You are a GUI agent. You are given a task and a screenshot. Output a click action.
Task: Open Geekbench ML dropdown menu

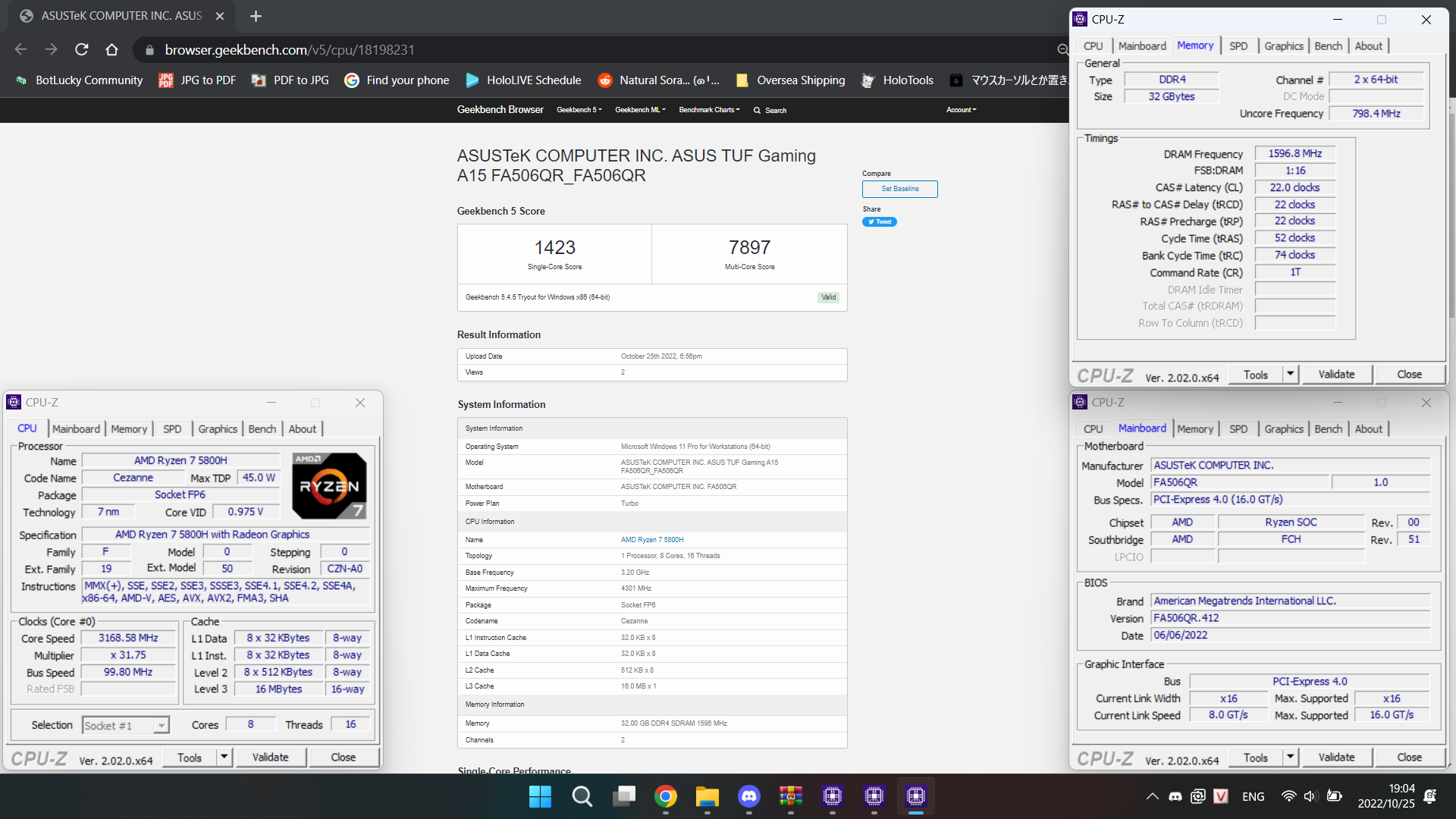[x=640, y=110]
